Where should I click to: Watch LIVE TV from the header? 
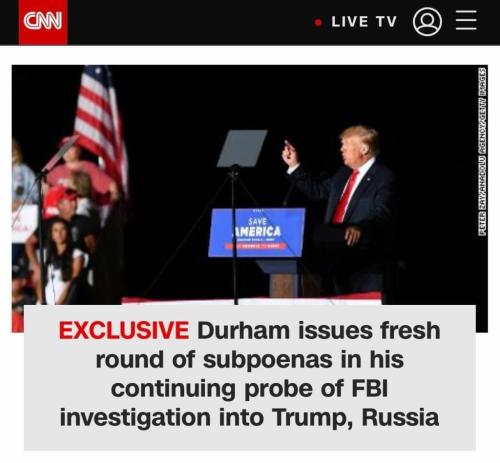point(364,22)
